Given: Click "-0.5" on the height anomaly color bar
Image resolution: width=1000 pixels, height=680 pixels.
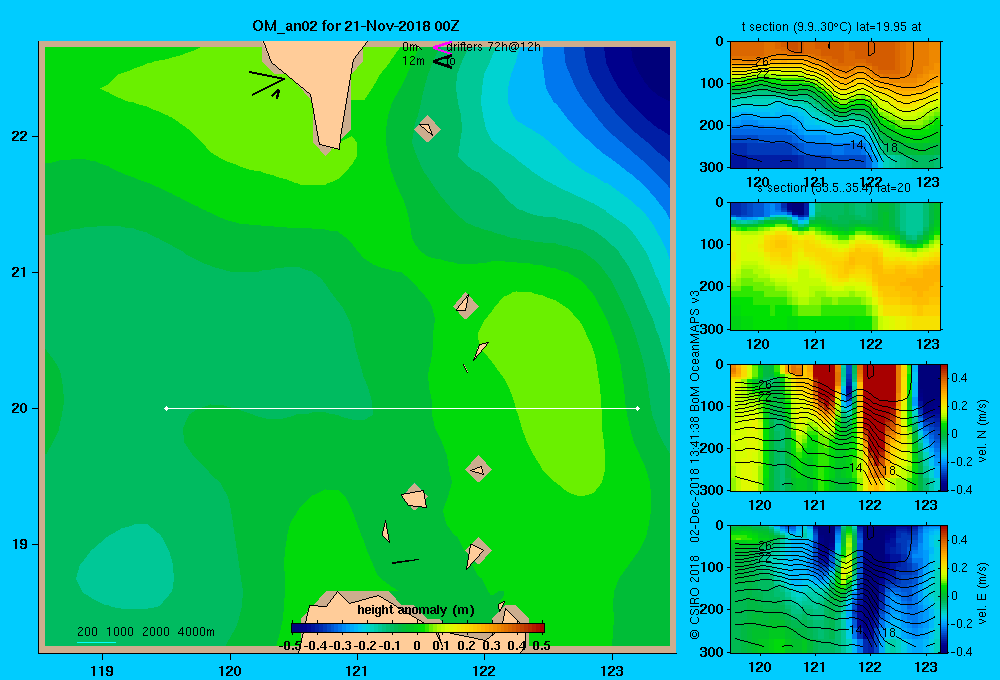Looking at the screenshot, I should (291, 646).
